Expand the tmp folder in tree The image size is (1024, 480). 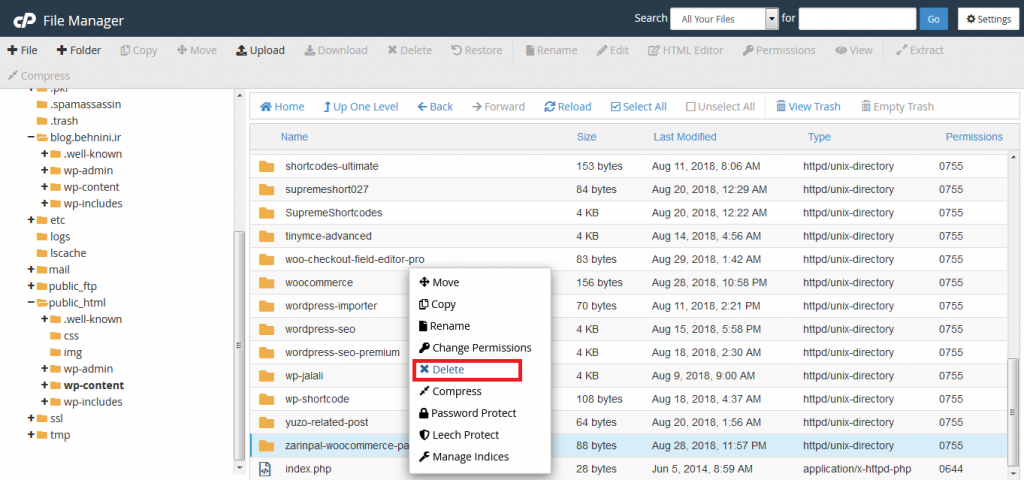(31, 434)
